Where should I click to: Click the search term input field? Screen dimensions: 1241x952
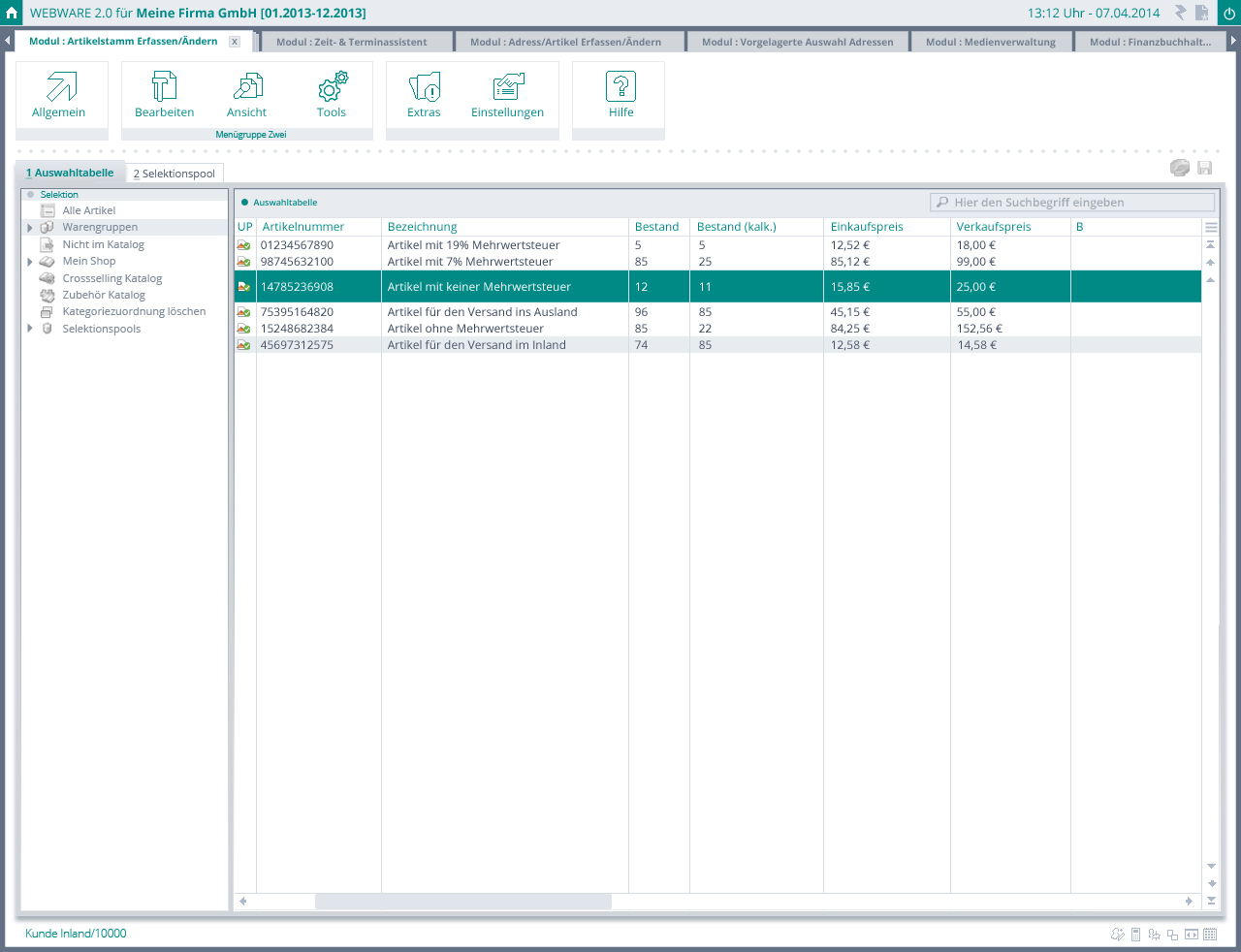click(1072, 203)
